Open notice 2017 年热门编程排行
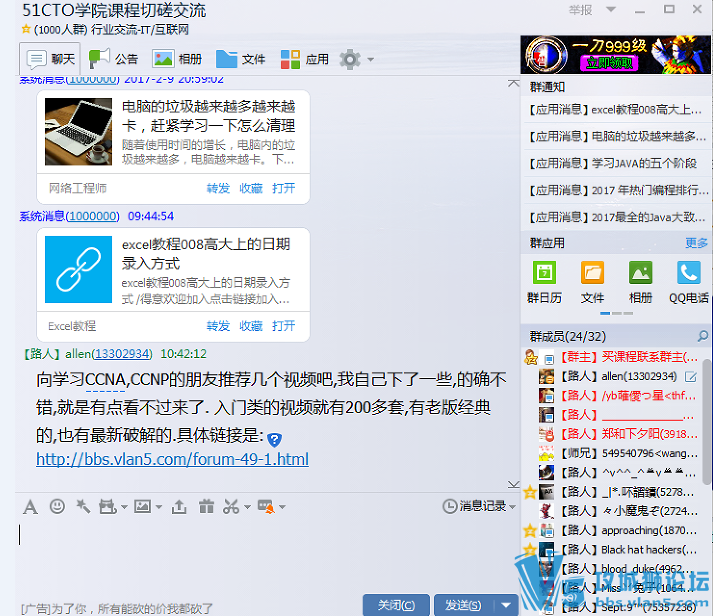 point(617,190)
